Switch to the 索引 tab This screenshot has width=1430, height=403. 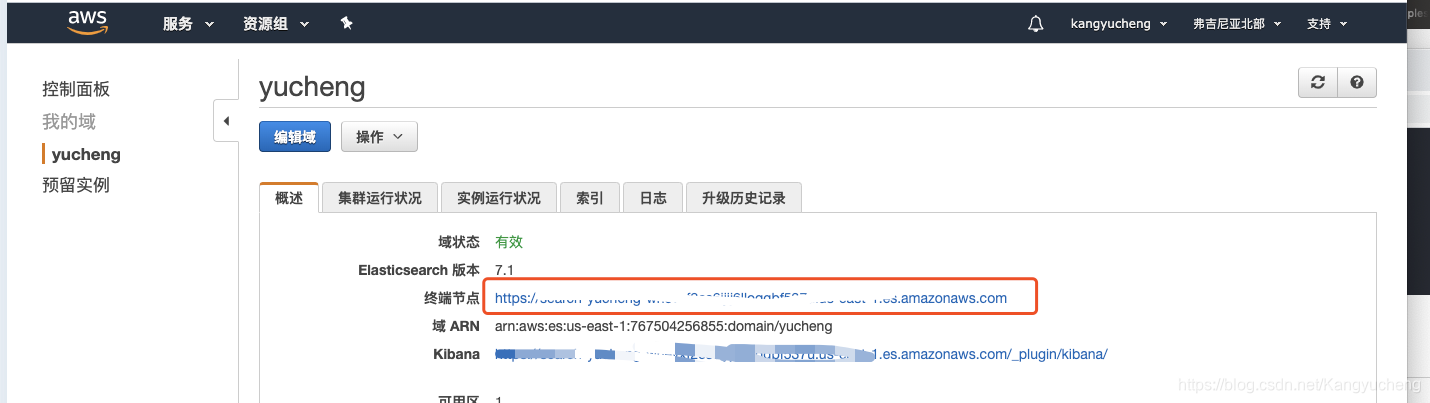[590, 198]
